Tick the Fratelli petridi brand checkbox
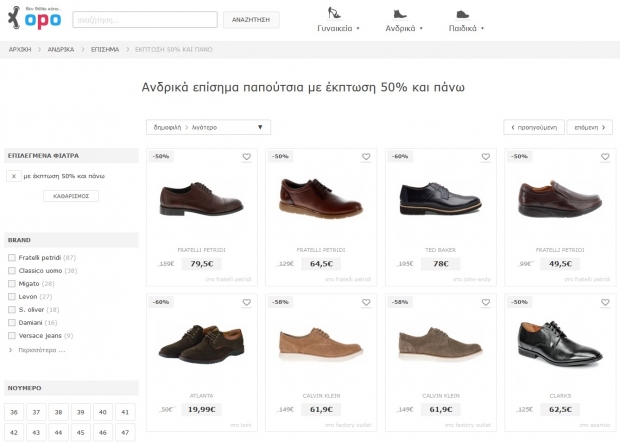This screenshot has height=444, width=620. tap(12, 258)
